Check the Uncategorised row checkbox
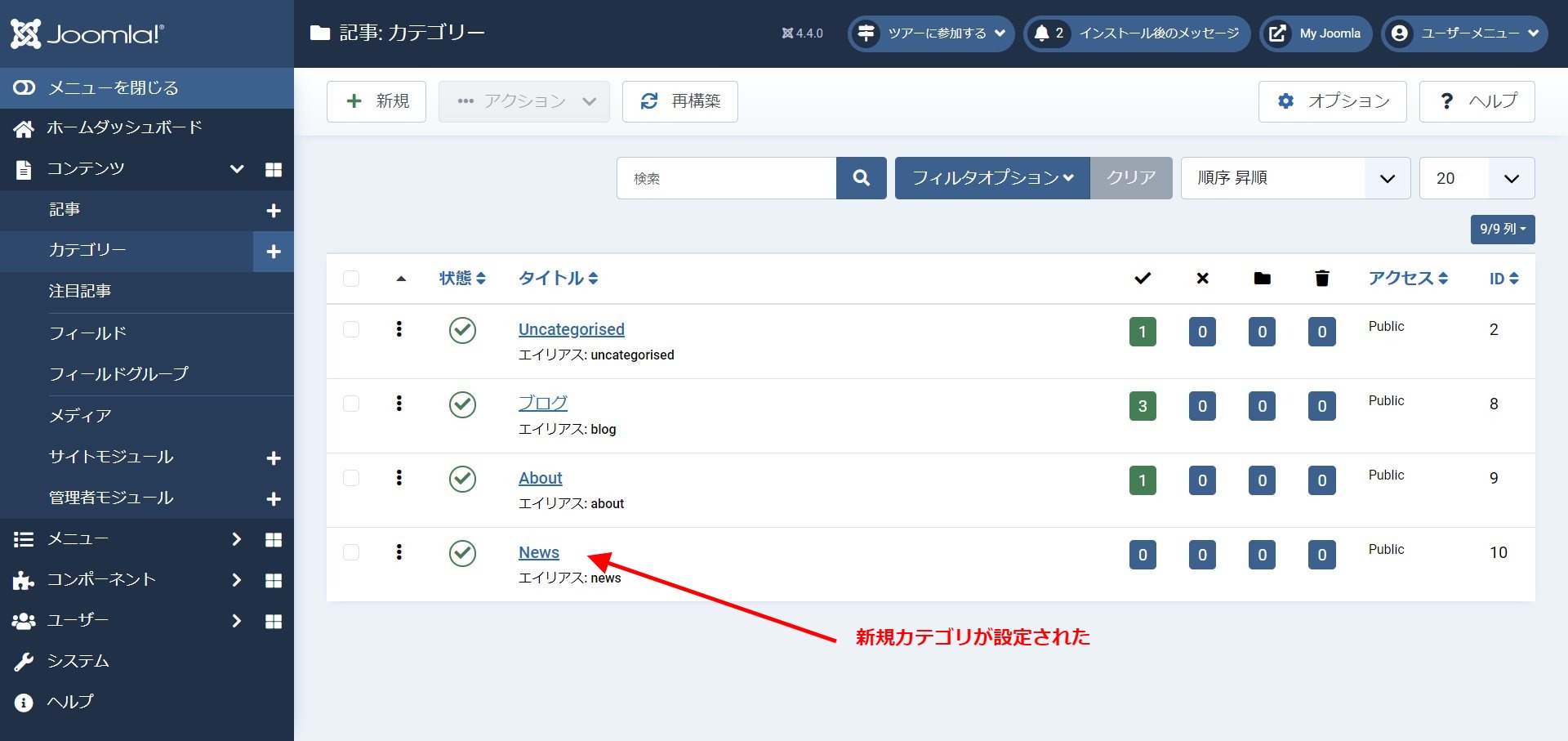Viewport: 1568px width, 741px height. pyautogui.click(x=351, y=329)
